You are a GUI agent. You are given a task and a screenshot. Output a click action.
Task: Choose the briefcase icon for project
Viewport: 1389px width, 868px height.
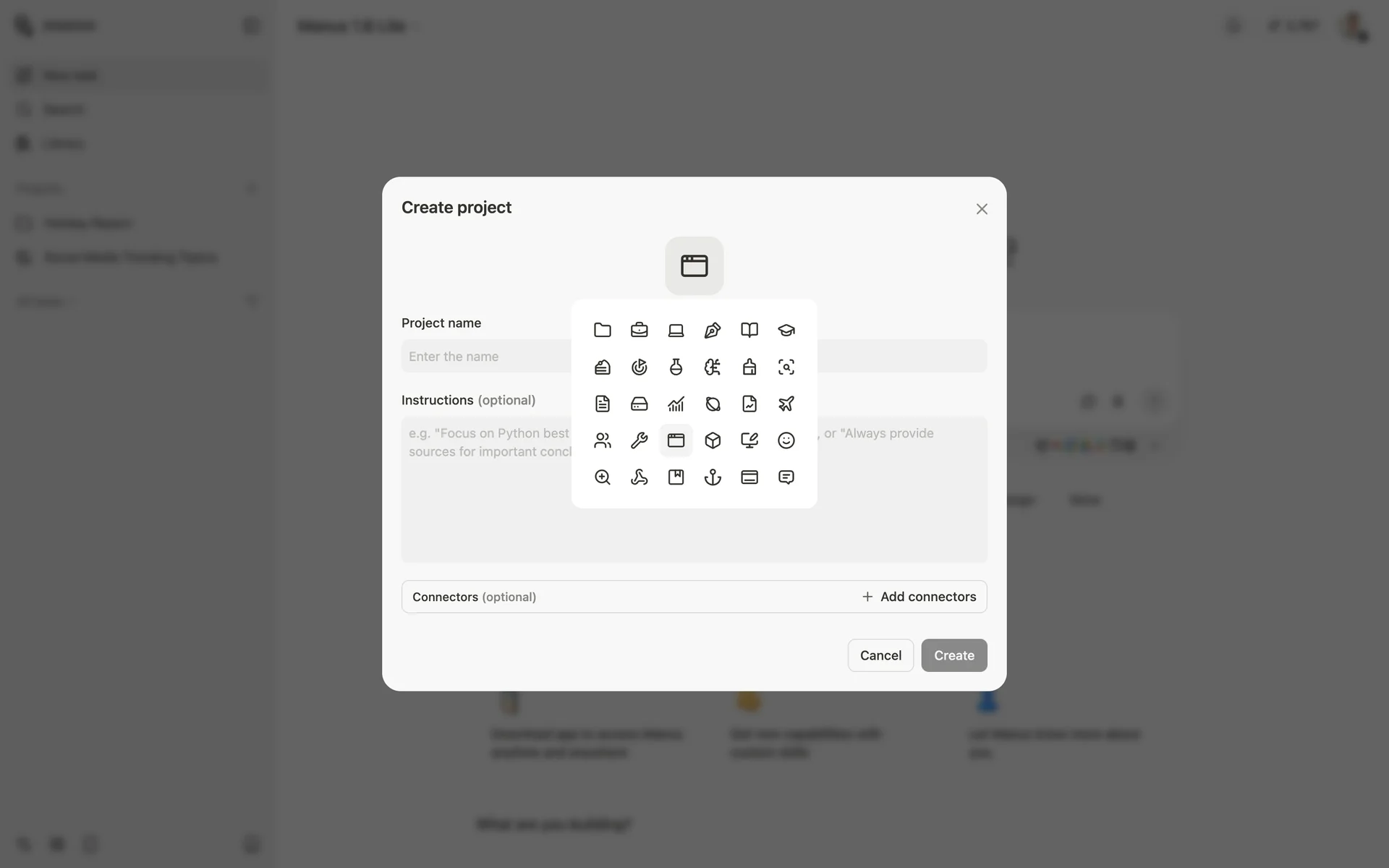click(639, 331)
